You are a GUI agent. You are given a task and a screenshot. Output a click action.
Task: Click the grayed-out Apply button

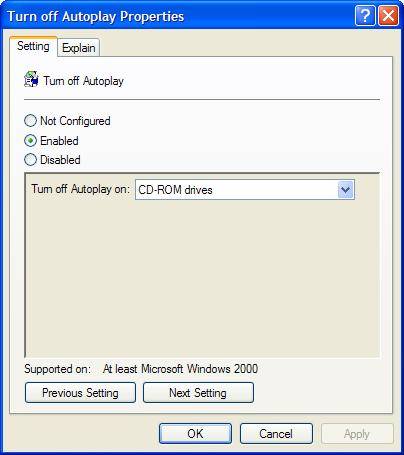pyautogui.click(x=357, y=434)
